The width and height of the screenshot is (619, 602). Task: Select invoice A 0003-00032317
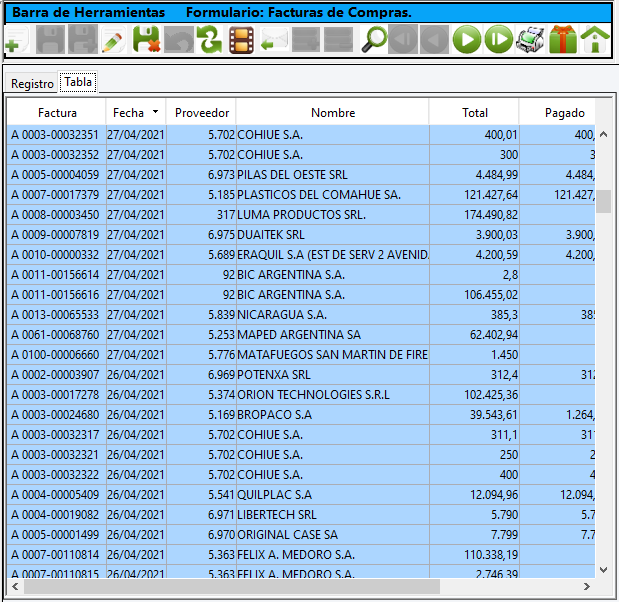click(x=56, y=435)
